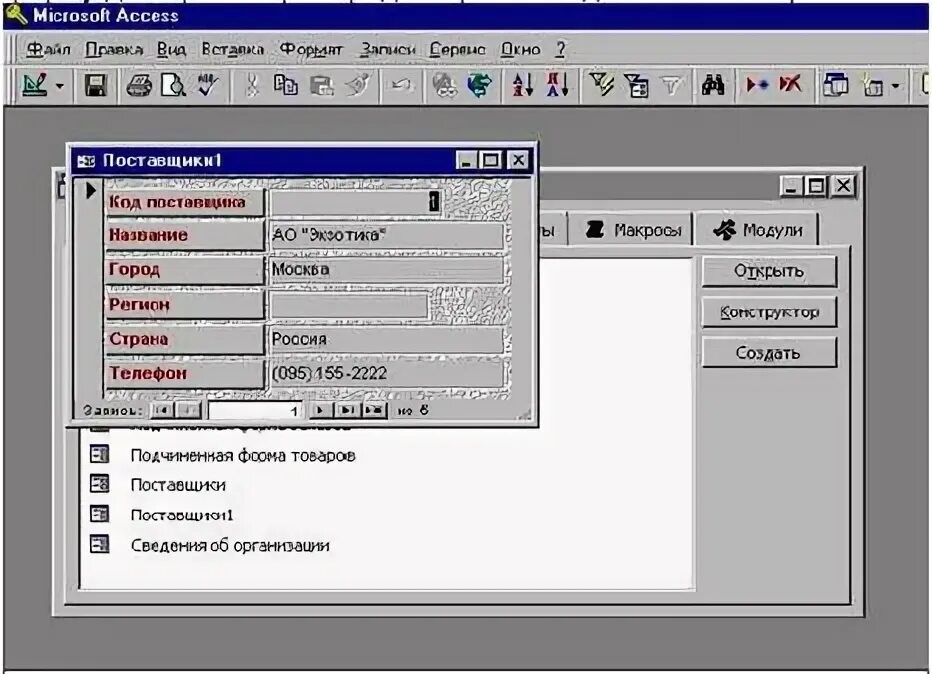The image size is (932, 674).
Task: Click the Database Window icon
Action: coord(835,86)
